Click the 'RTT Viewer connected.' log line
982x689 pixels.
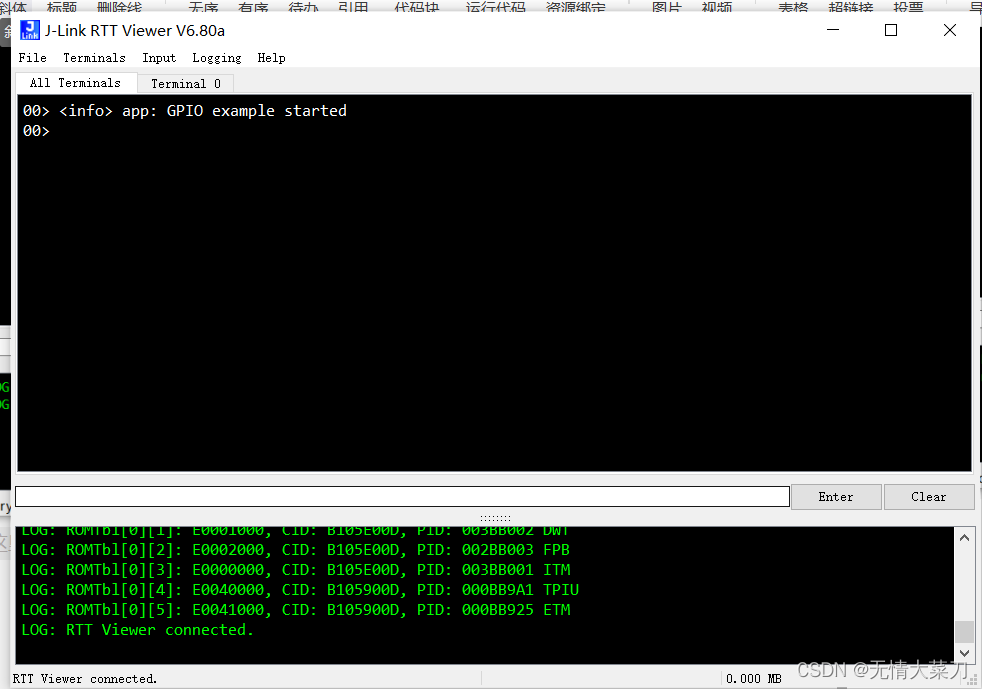pyautogui.click(x=137, y=630)
